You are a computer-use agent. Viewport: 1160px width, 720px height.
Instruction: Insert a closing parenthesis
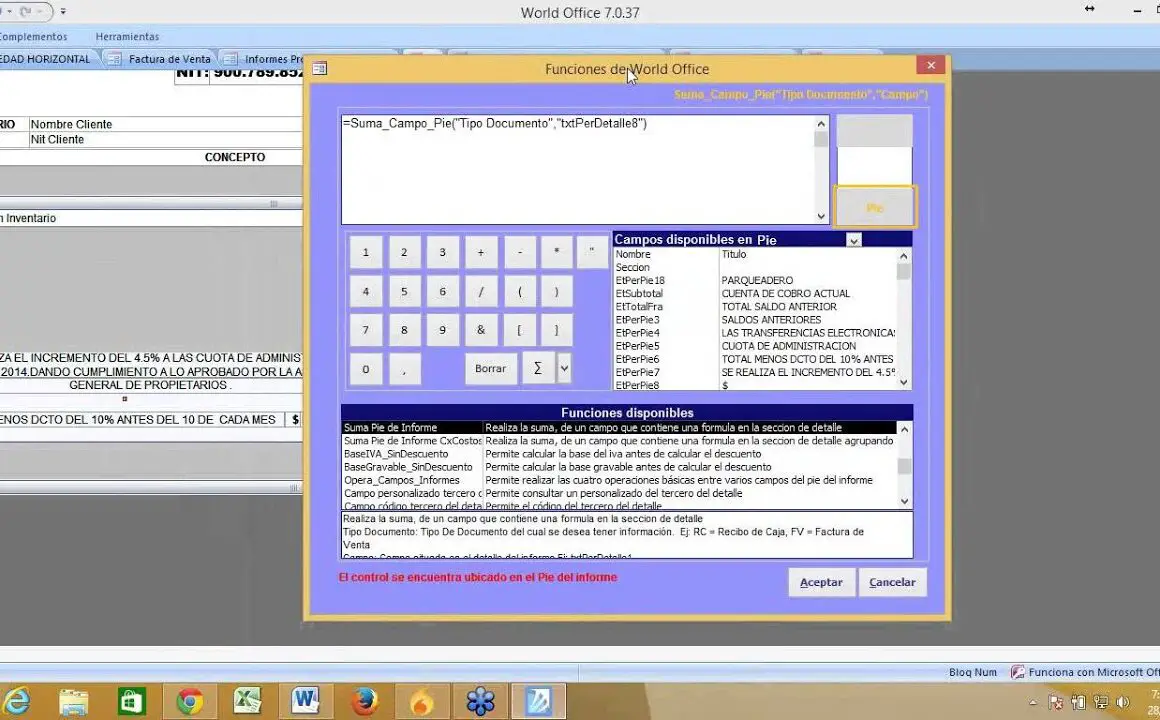pos(556,292)
